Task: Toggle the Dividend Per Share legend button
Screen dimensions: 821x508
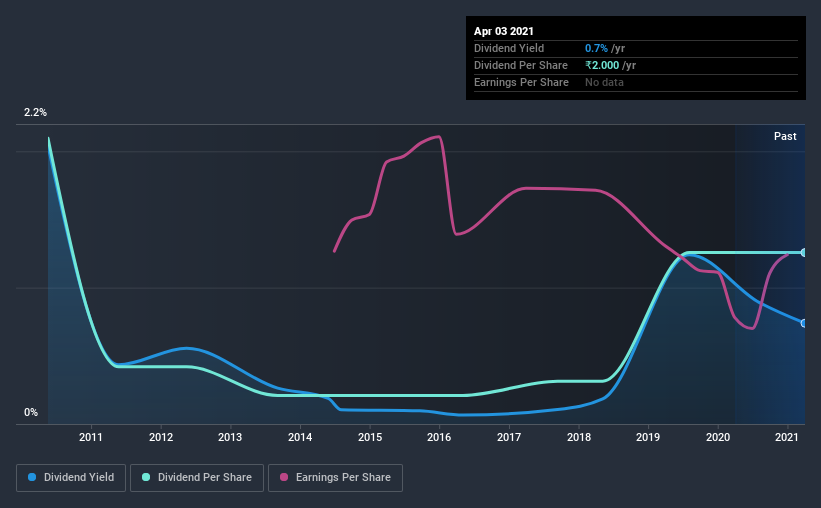Action: (x=197, y=478)
